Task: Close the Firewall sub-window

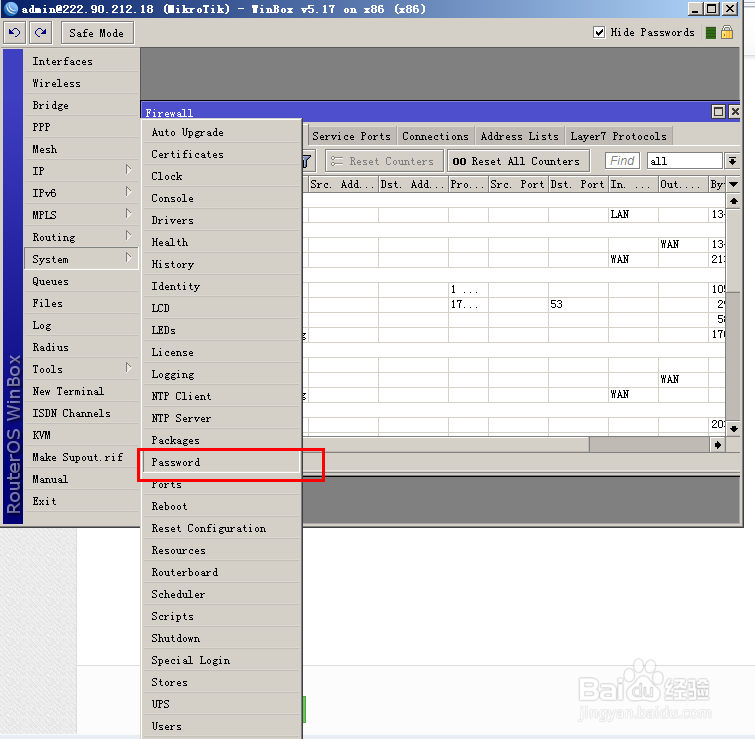Action: [x=734, y=112]
